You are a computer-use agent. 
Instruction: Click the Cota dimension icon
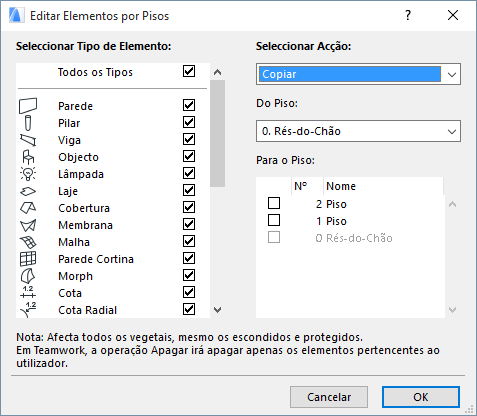pos(28,292)
